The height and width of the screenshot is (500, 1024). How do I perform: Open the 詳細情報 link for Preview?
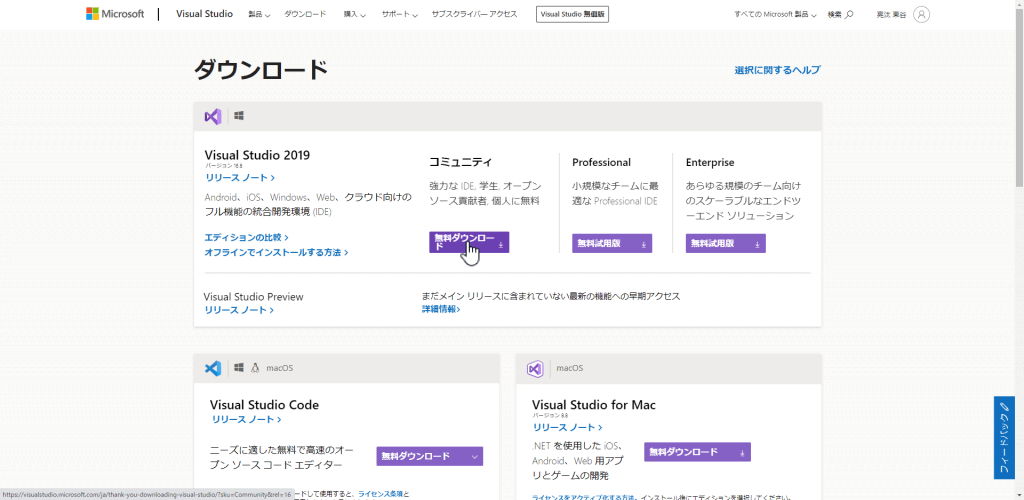441,309
